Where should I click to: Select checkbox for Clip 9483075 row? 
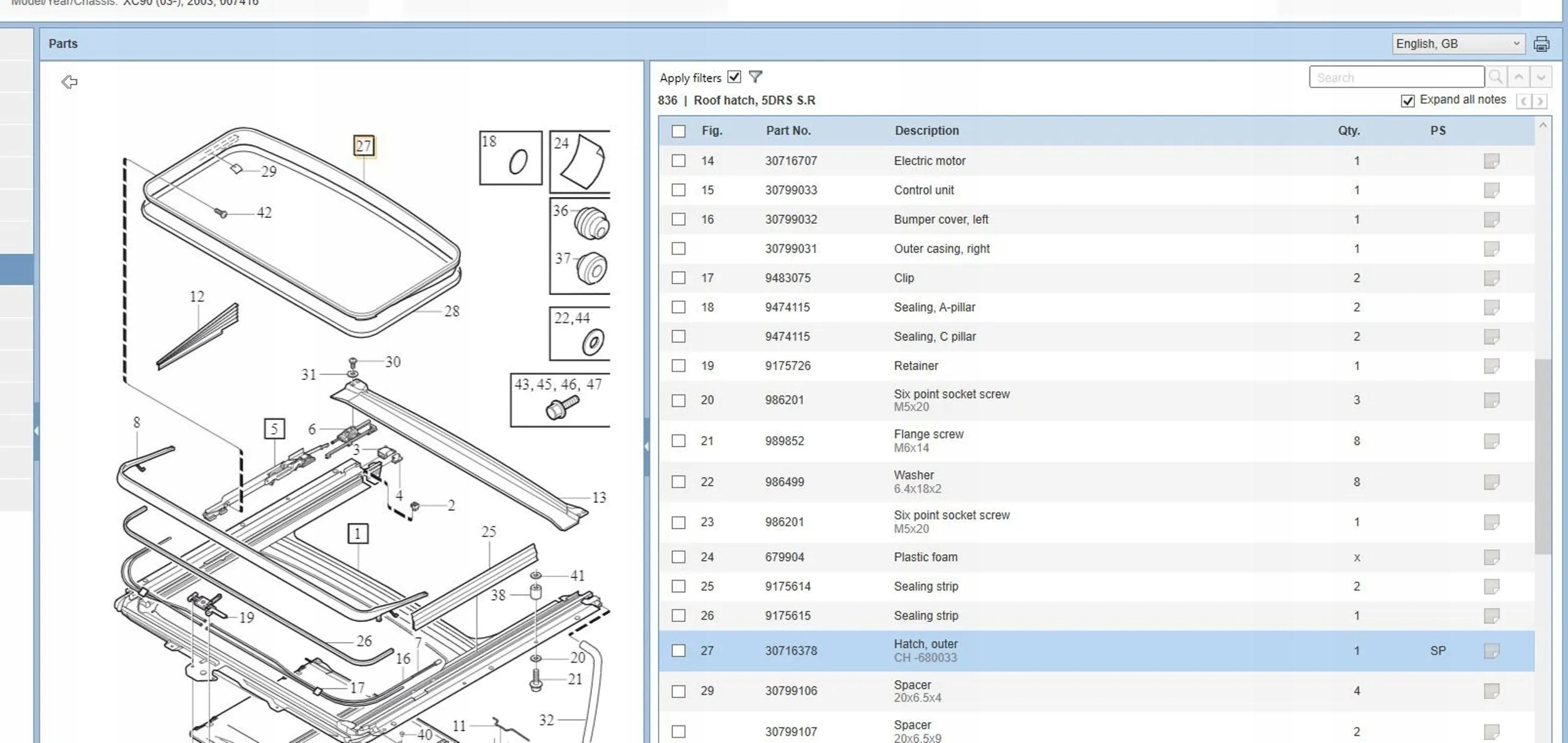[678, 278]
